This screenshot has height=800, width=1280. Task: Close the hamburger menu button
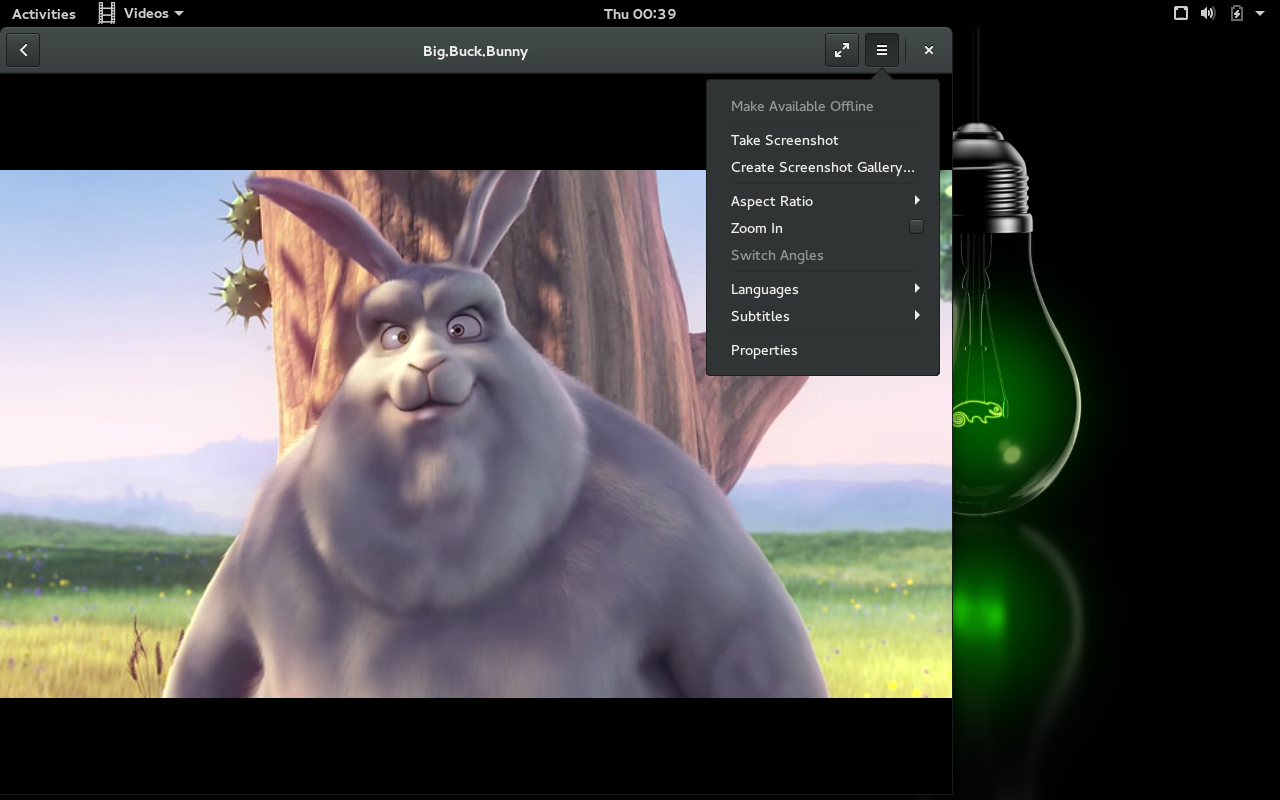coord(882,50)
